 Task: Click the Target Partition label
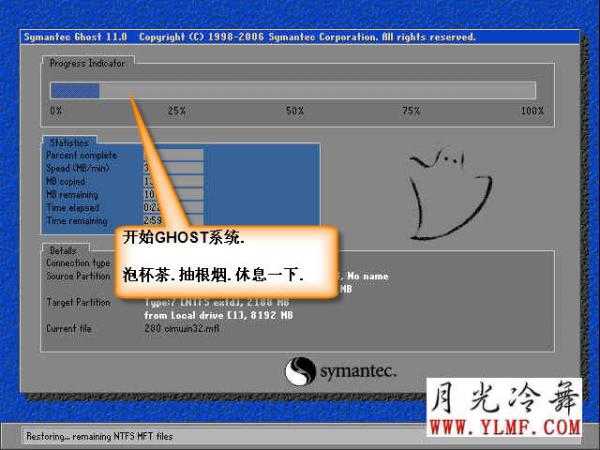78,302
